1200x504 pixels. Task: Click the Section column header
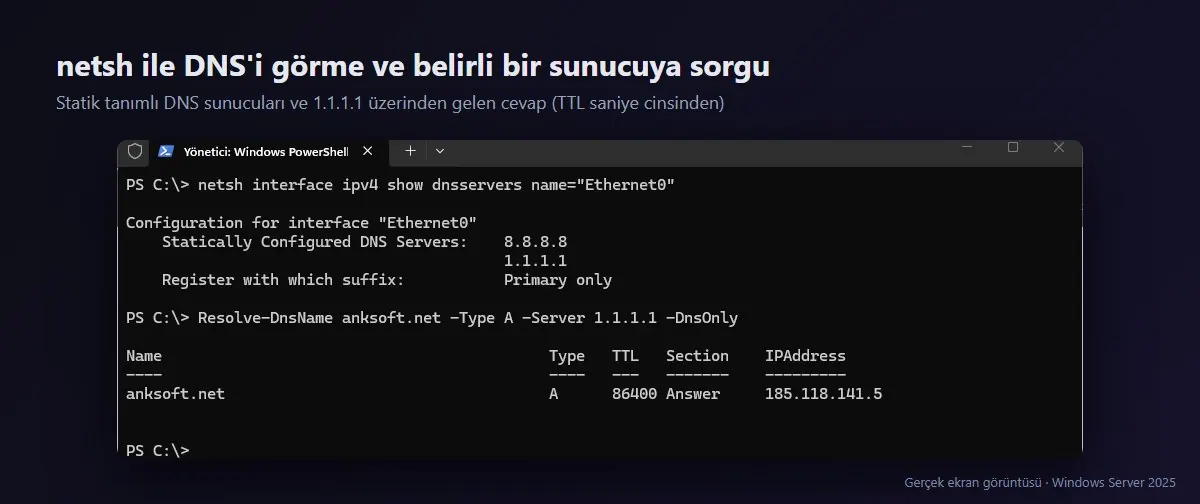697,356
